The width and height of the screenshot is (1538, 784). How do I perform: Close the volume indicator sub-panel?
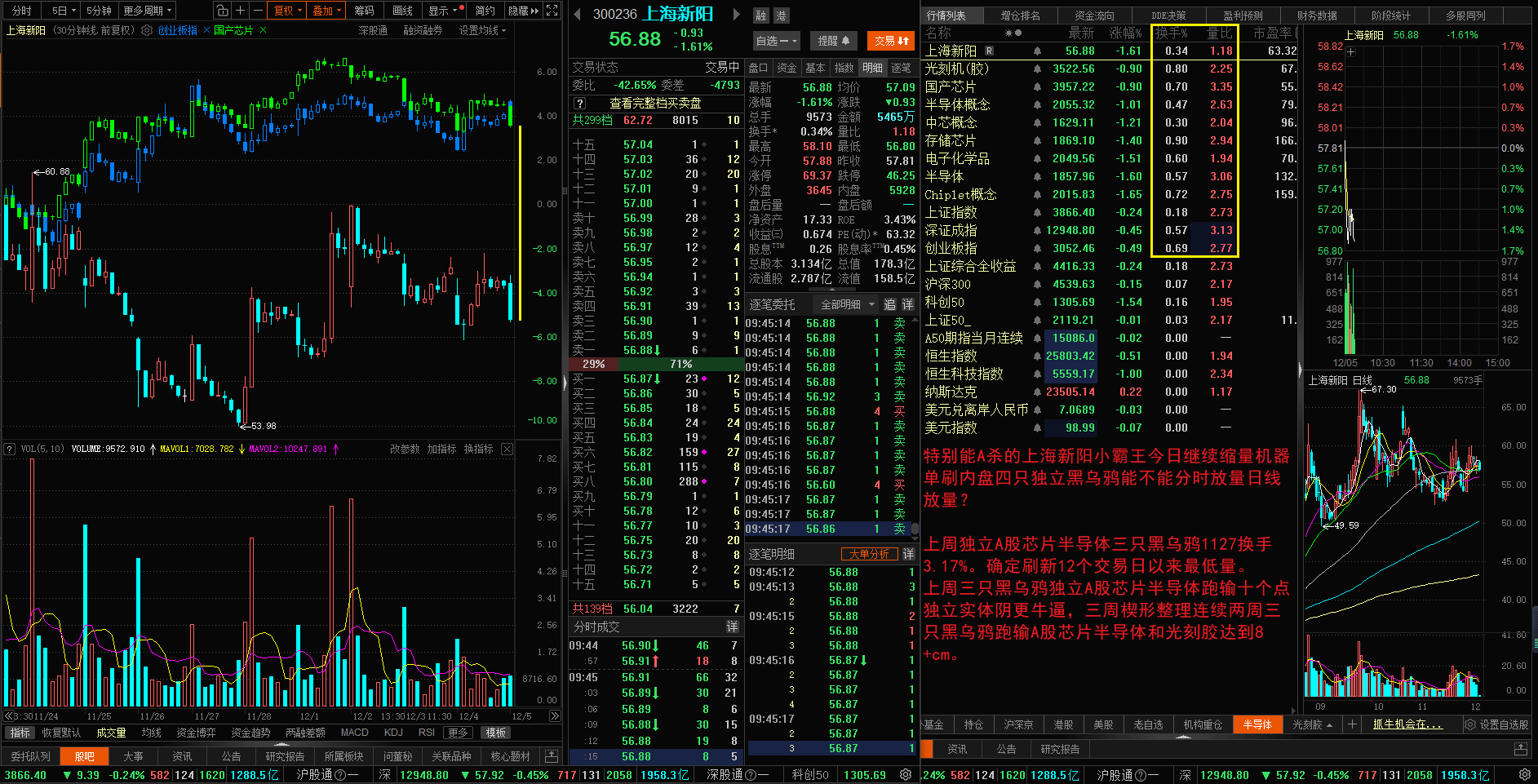click(507, 450)
